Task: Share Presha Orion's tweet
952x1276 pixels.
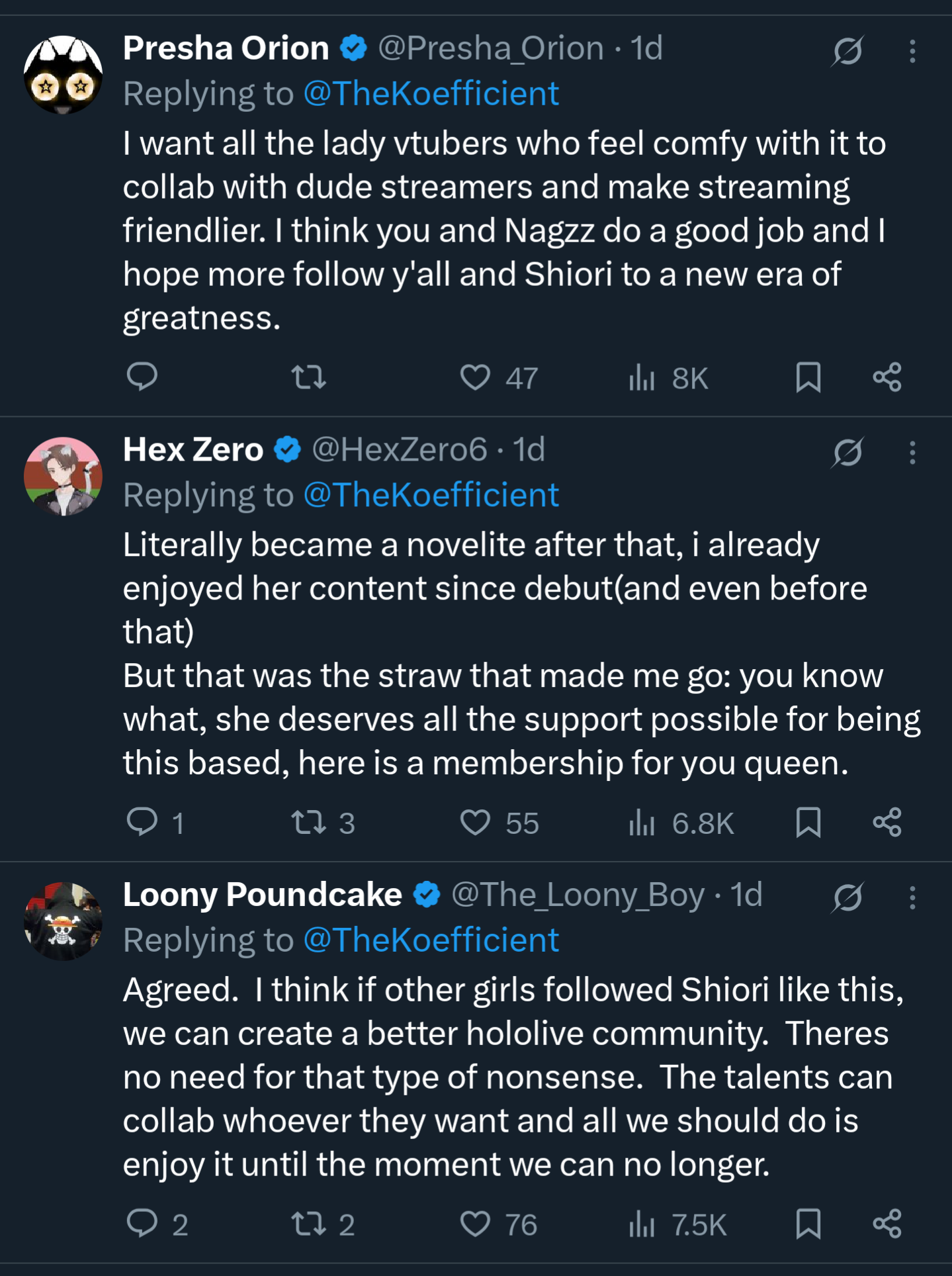Action: click(x=887, y=377)
